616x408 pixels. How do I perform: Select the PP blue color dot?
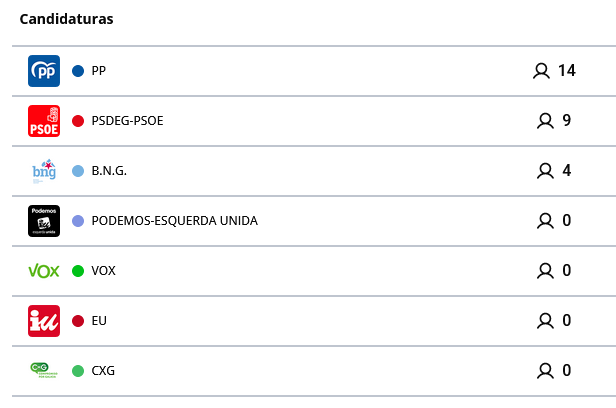coord(78,71)
